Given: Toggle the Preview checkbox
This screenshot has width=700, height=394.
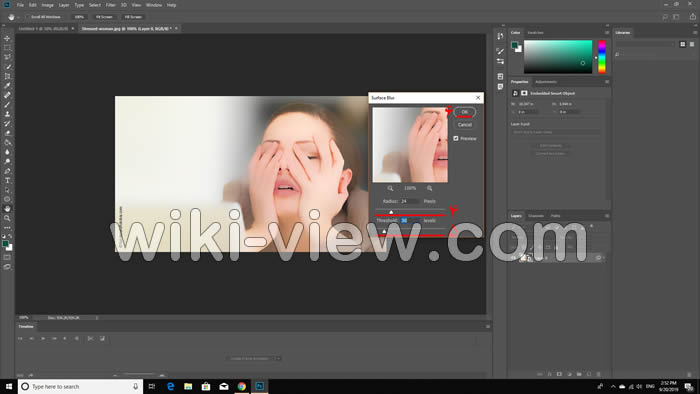Looking at the screenshot, I should [x=456, y=138].
